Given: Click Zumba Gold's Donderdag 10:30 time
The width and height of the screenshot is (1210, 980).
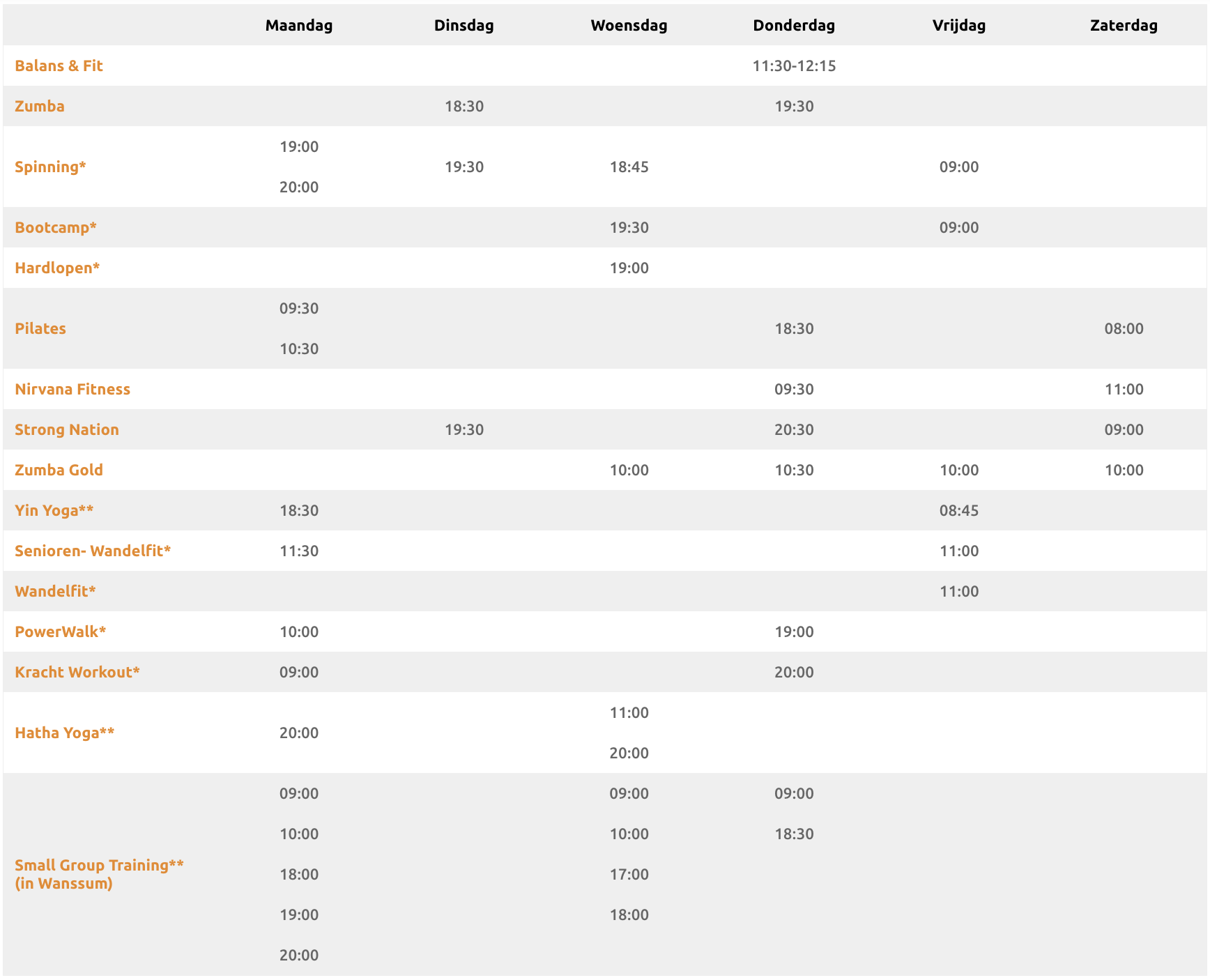Looking at the screenshot, I should click(794, 470).
